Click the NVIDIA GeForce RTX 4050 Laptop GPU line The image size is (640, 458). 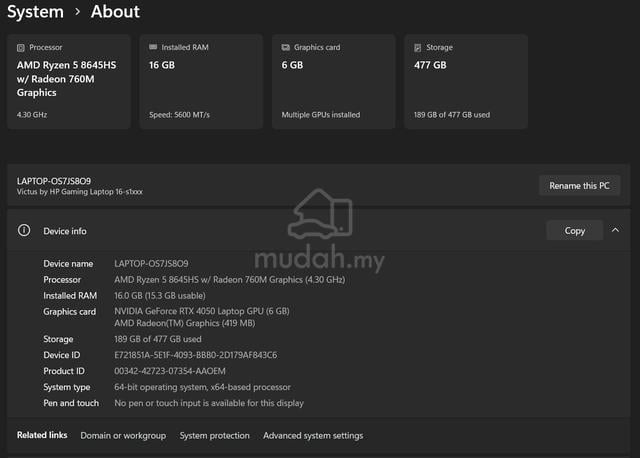pos(202,311)
